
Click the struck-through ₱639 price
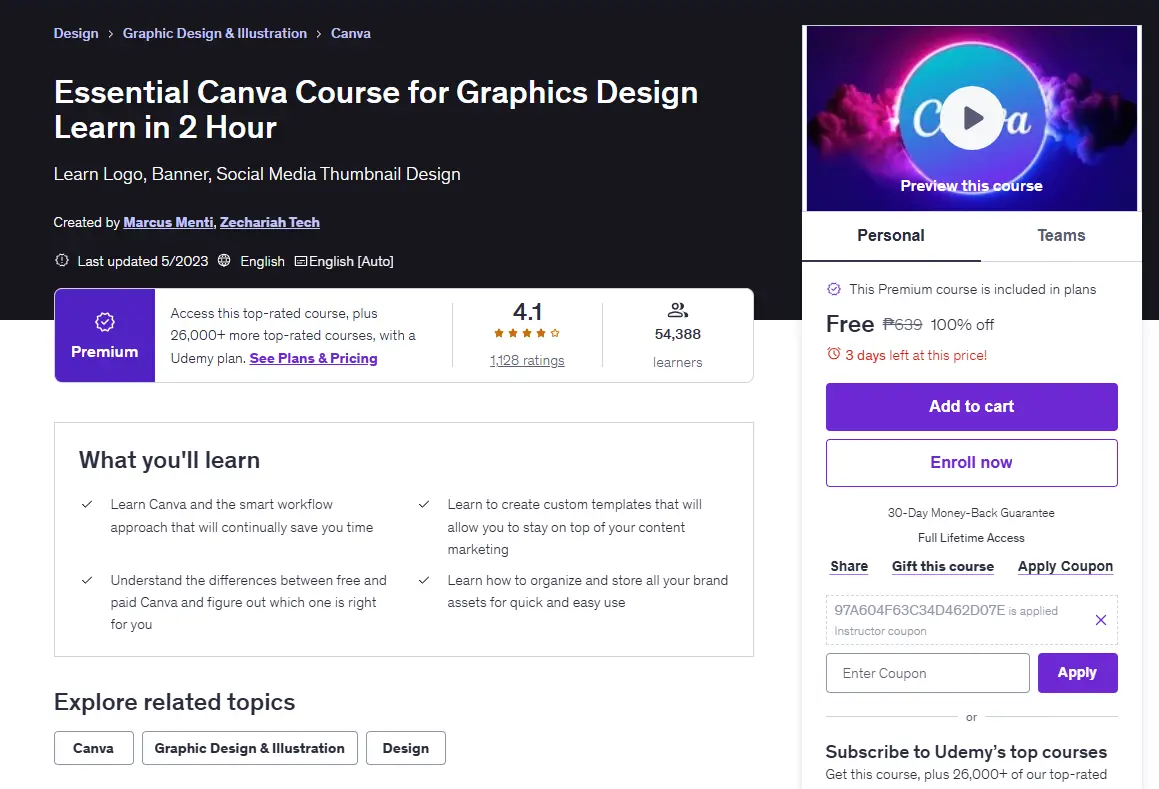click(903, 325)
